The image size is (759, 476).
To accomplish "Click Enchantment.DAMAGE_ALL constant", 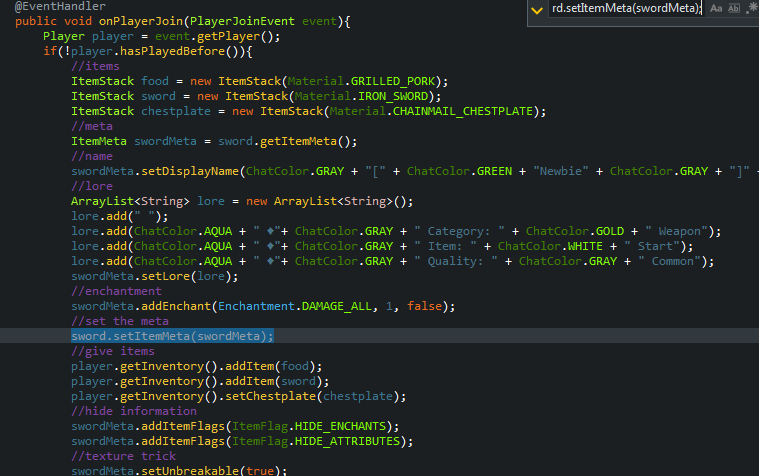I will (295, 307).
